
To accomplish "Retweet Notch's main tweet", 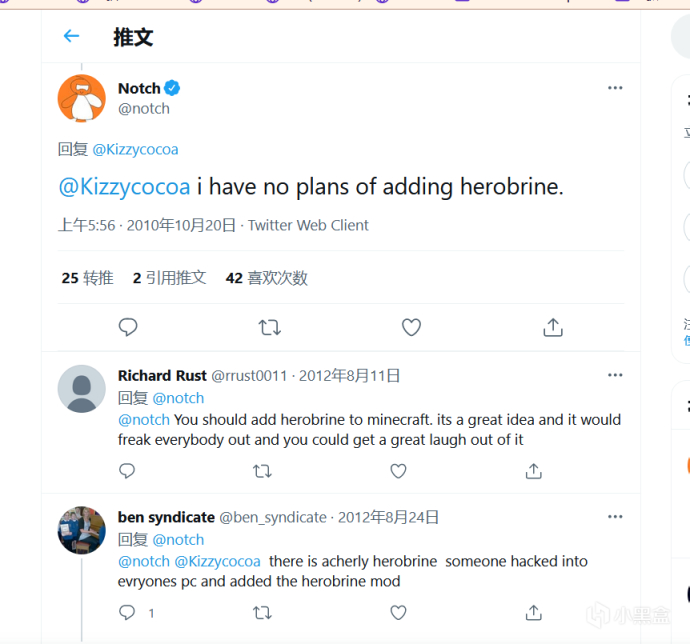I will 269,327.
